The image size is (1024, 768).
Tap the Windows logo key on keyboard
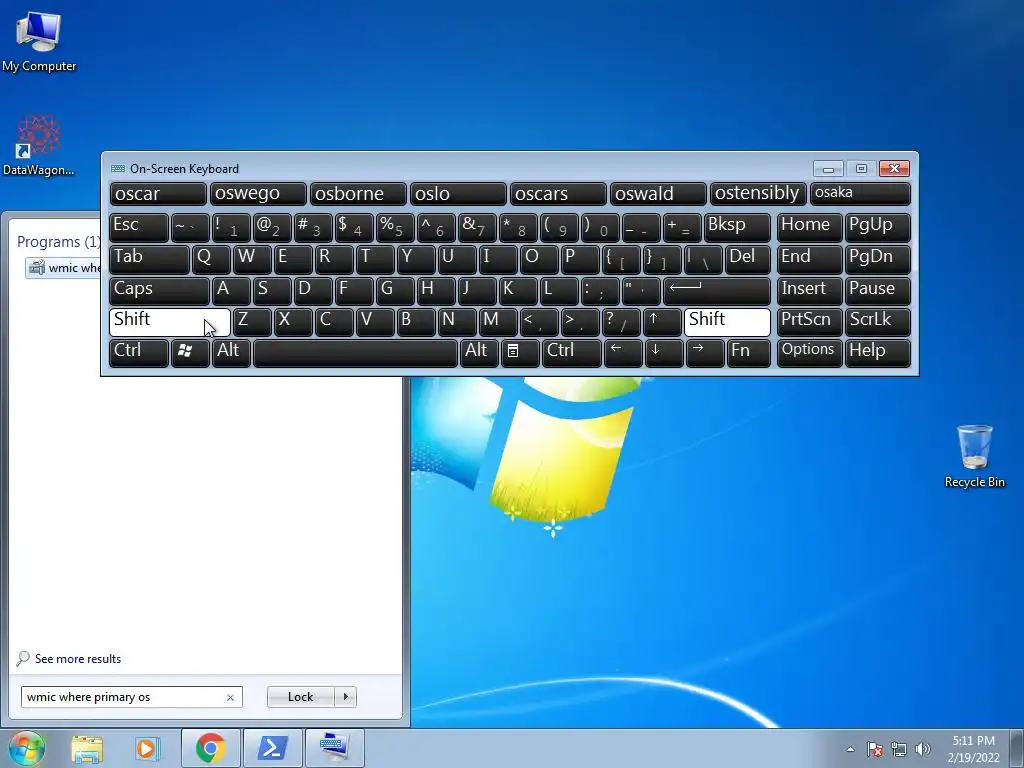pyautogui.click(x=189, y=352)
